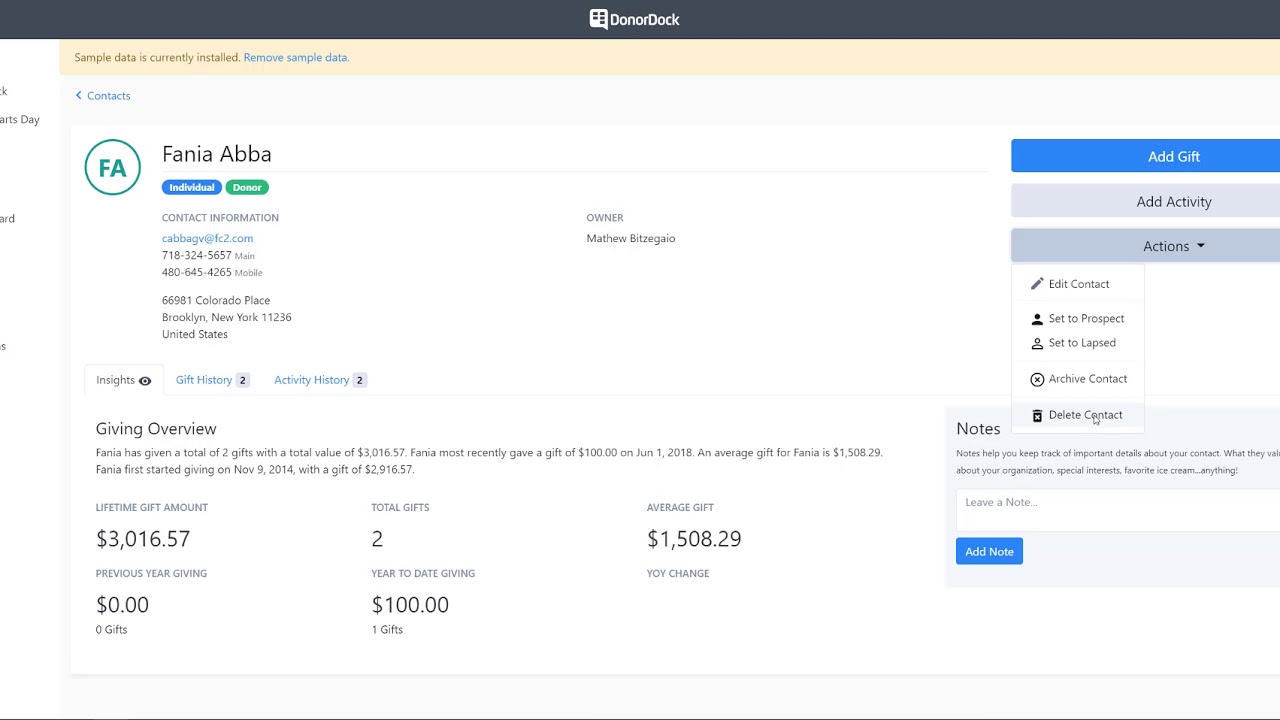Click the Notes heading

[978, 428]
